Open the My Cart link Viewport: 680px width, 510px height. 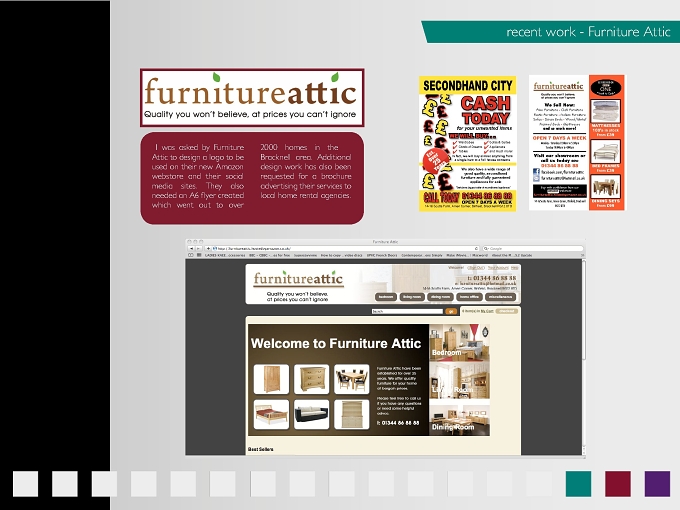(487, 311)
